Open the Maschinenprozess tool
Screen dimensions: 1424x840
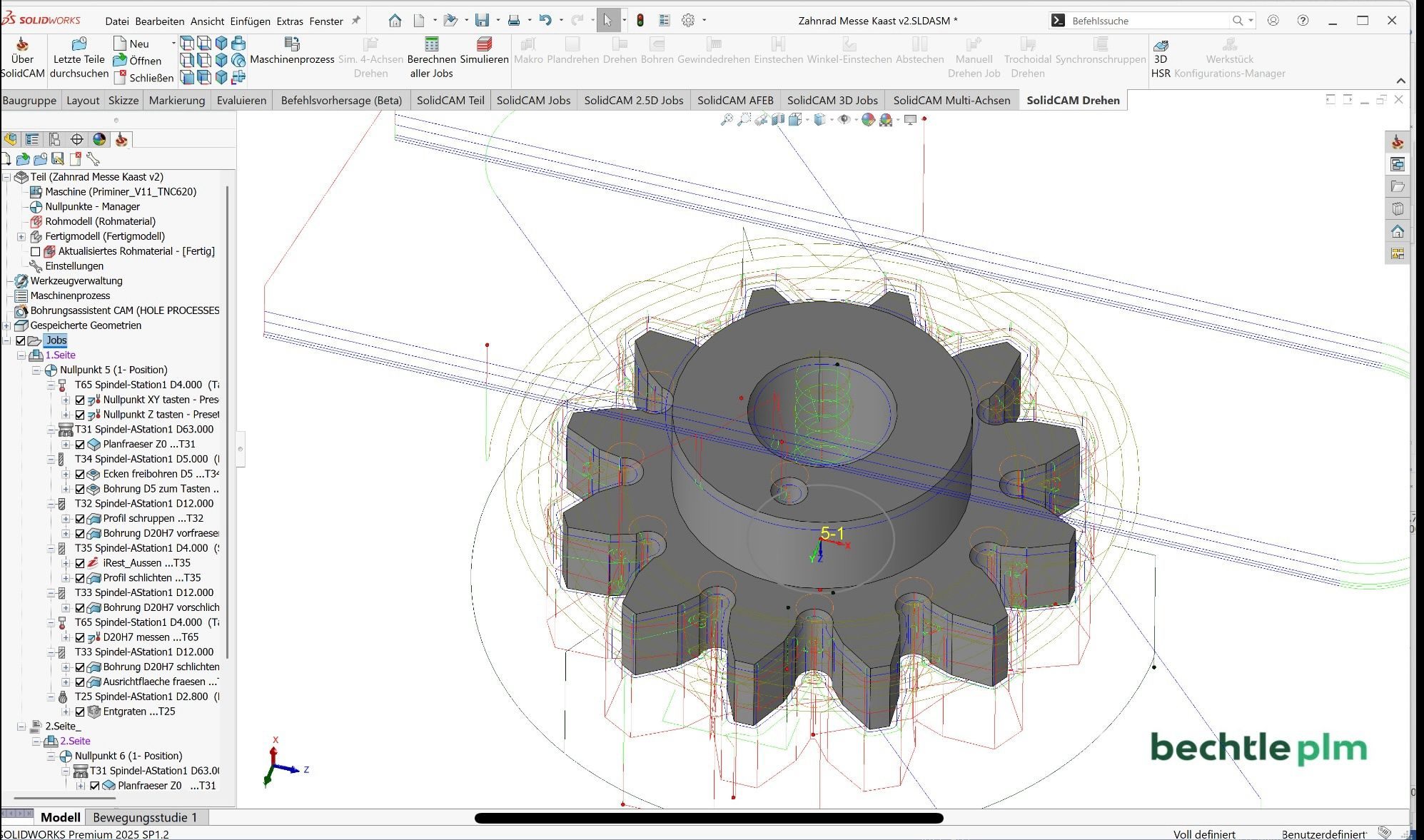292,51
